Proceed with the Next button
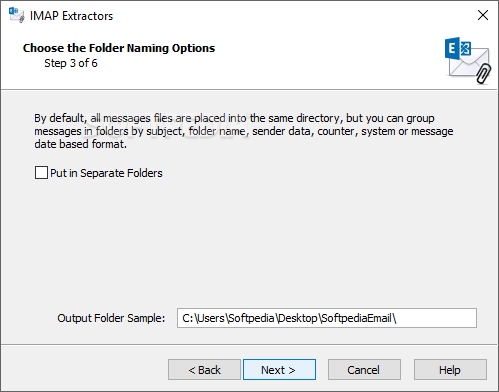Image resolution: width=499 pixels, height=392 pixels. point(279,370)
